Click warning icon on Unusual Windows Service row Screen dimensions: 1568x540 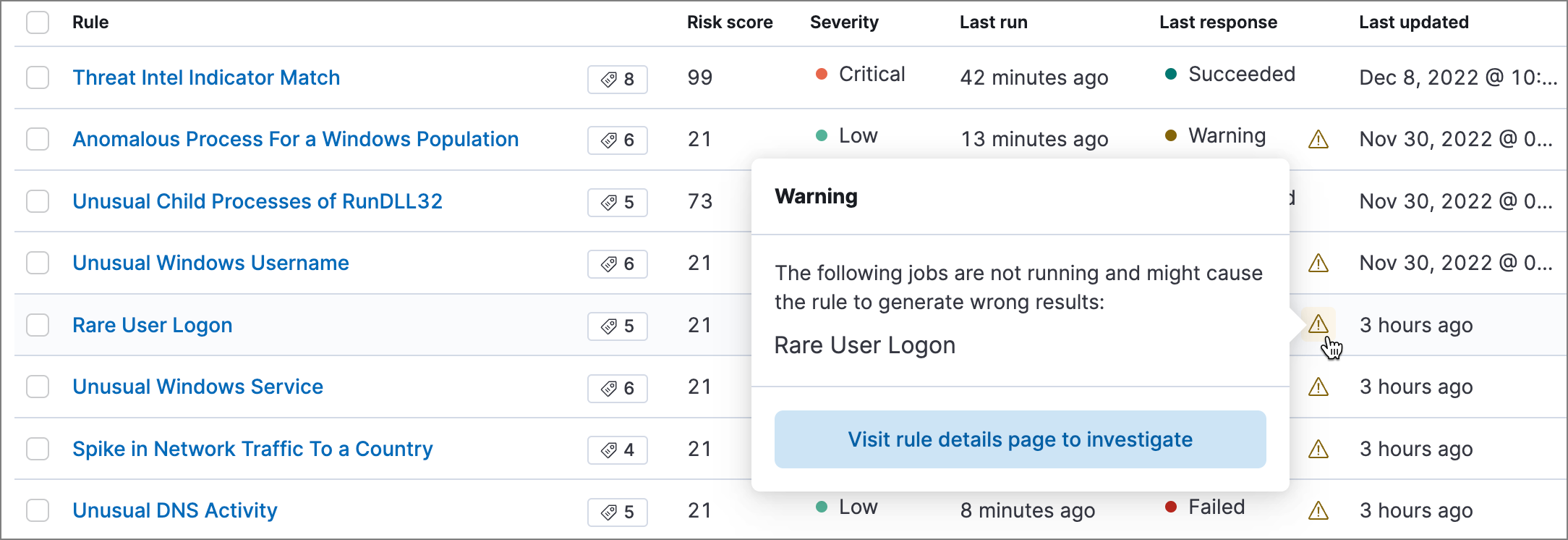coord(1318,387)
